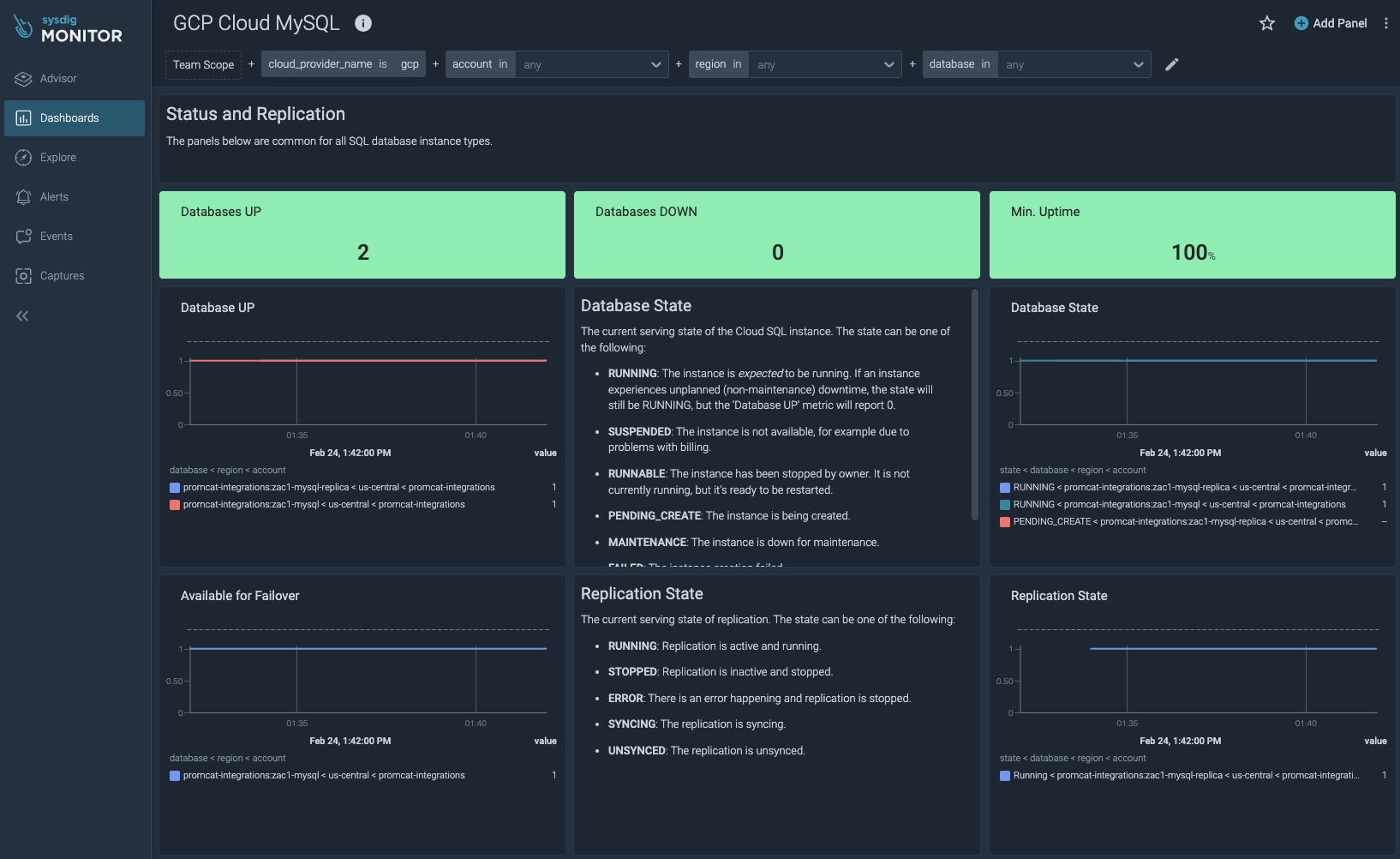Image resolution: width=1400 pixels, height=859 pixels.
Task: Mark the dashboard as favorite with star
Action: click(1267, 23)
